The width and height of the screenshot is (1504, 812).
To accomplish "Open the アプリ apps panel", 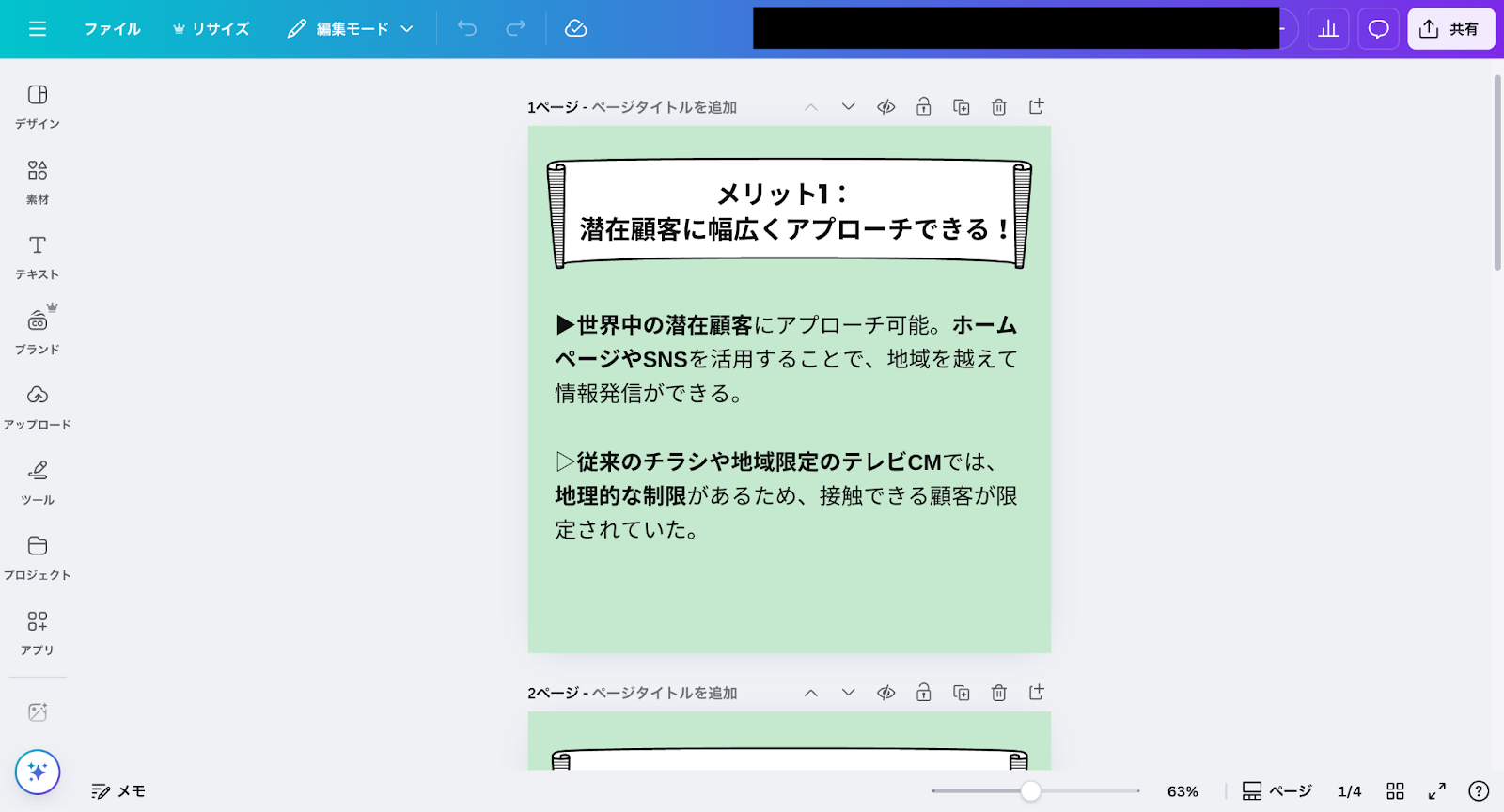I will 38,633.
